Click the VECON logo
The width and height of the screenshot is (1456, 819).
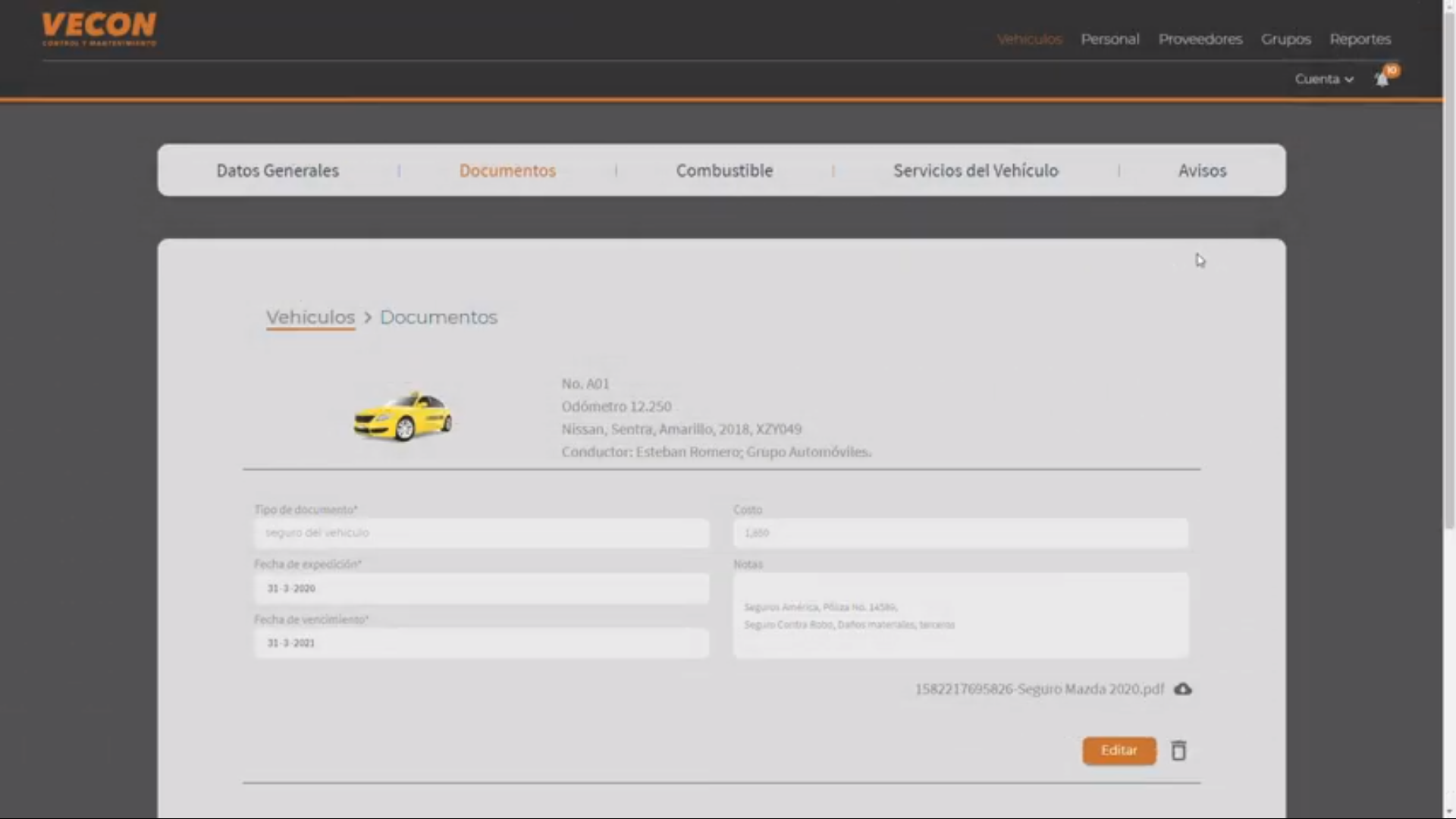[x=99, y=29]
